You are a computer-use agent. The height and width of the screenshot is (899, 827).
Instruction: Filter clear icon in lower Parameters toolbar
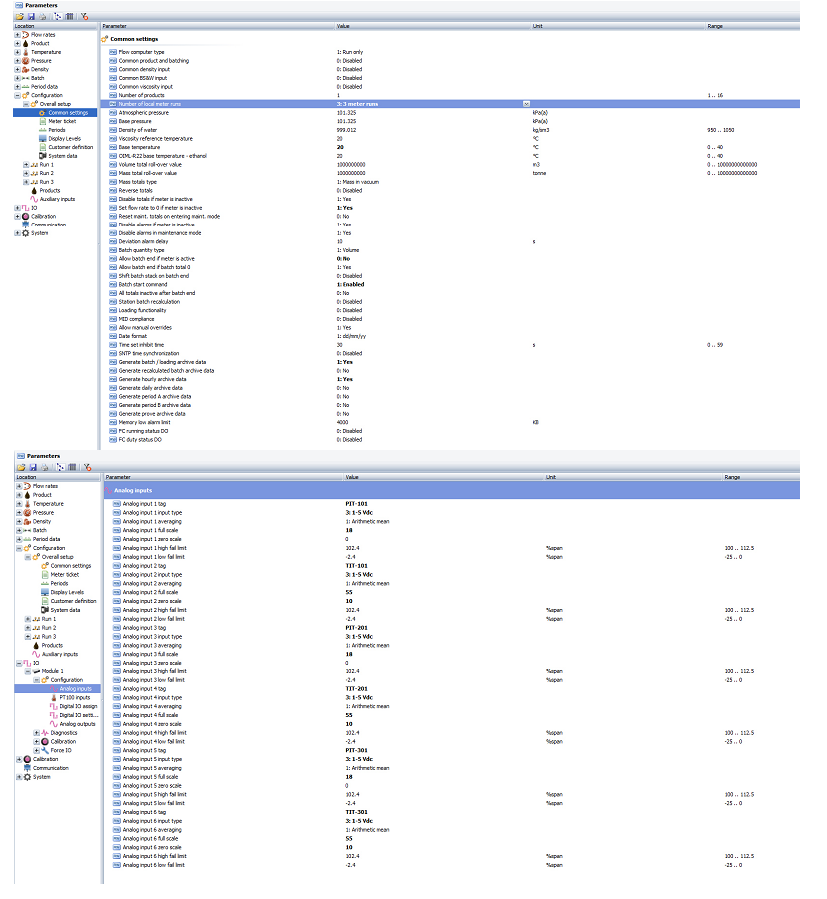pos(87,467)
